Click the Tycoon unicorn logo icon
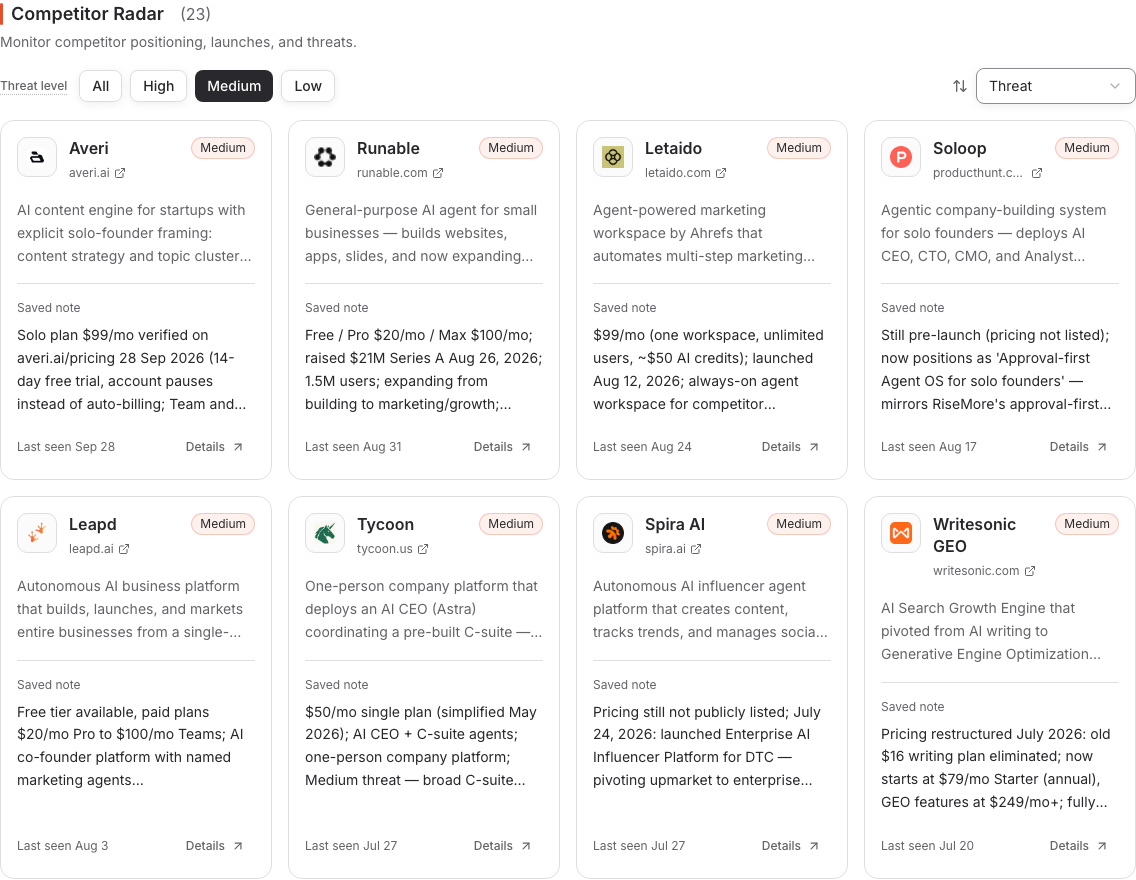 point(325,533)
